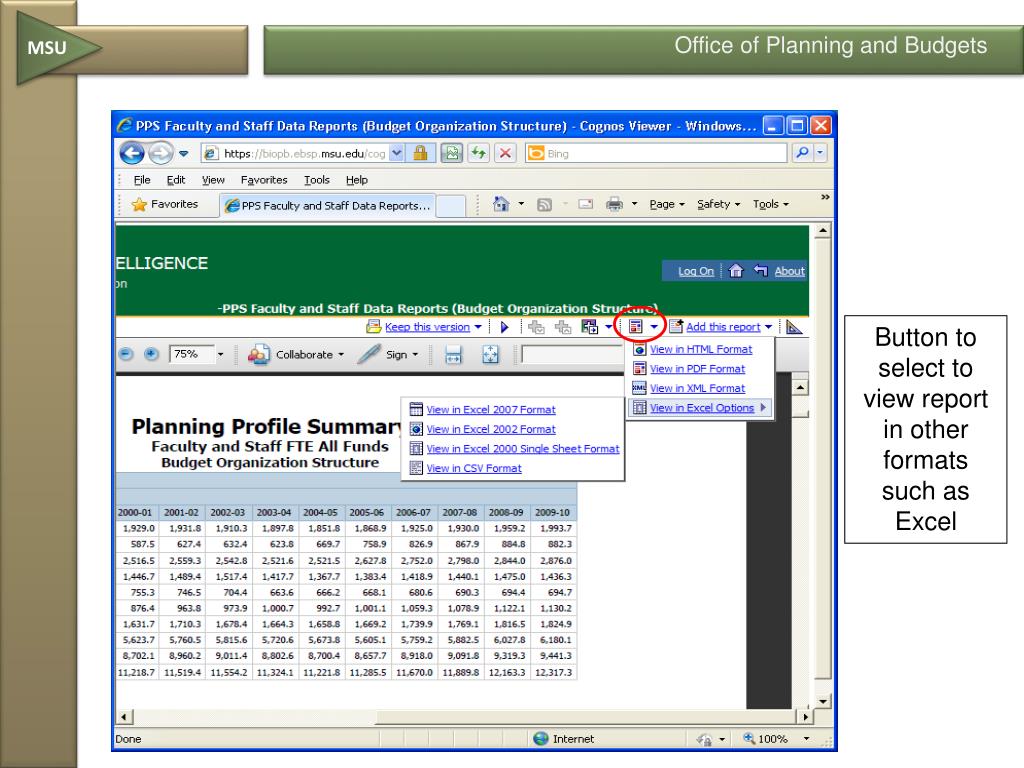Open the Help menu
1024x768 pixels.
pos(357,180)
